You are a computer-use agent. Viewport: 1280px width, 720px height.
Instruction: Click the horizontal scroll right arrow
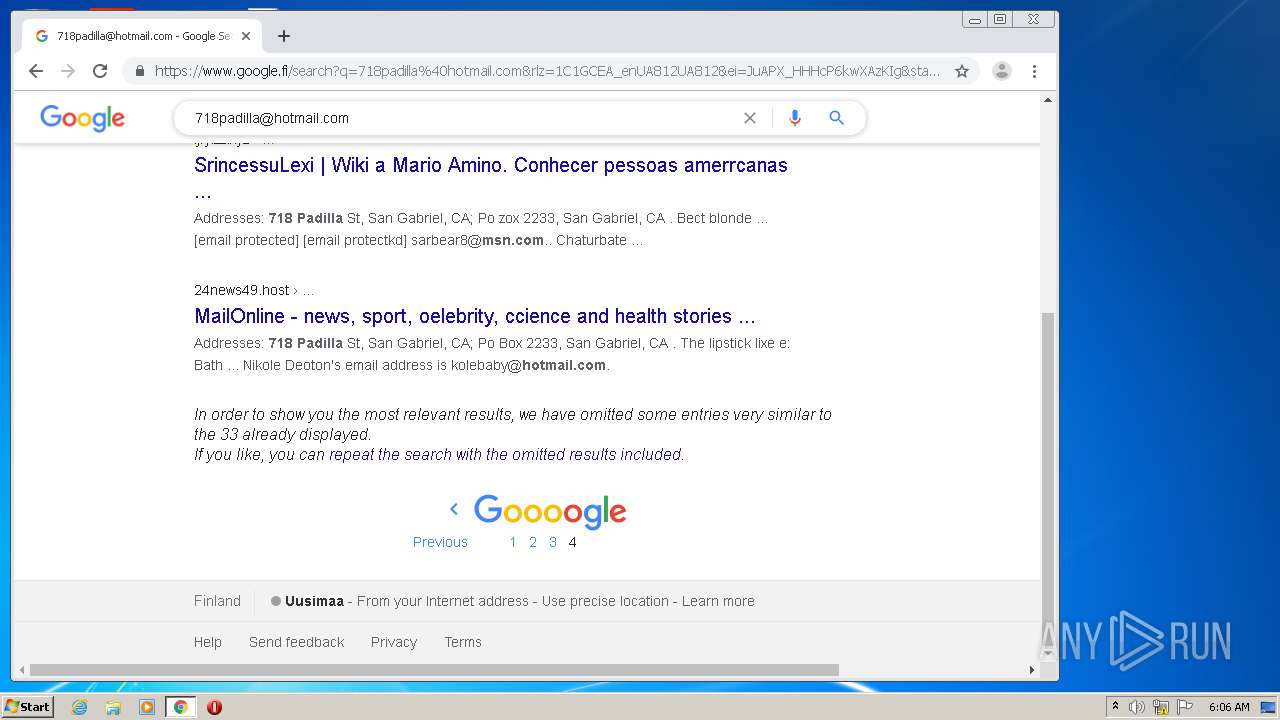click(1032, 670)
